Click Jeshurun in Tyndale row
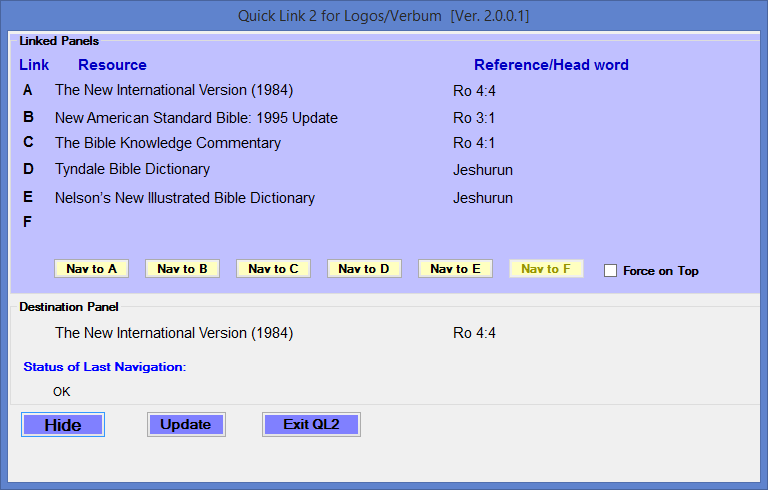Image resolution: width=768 pixels, height=490 pixels. pos(483,170)
